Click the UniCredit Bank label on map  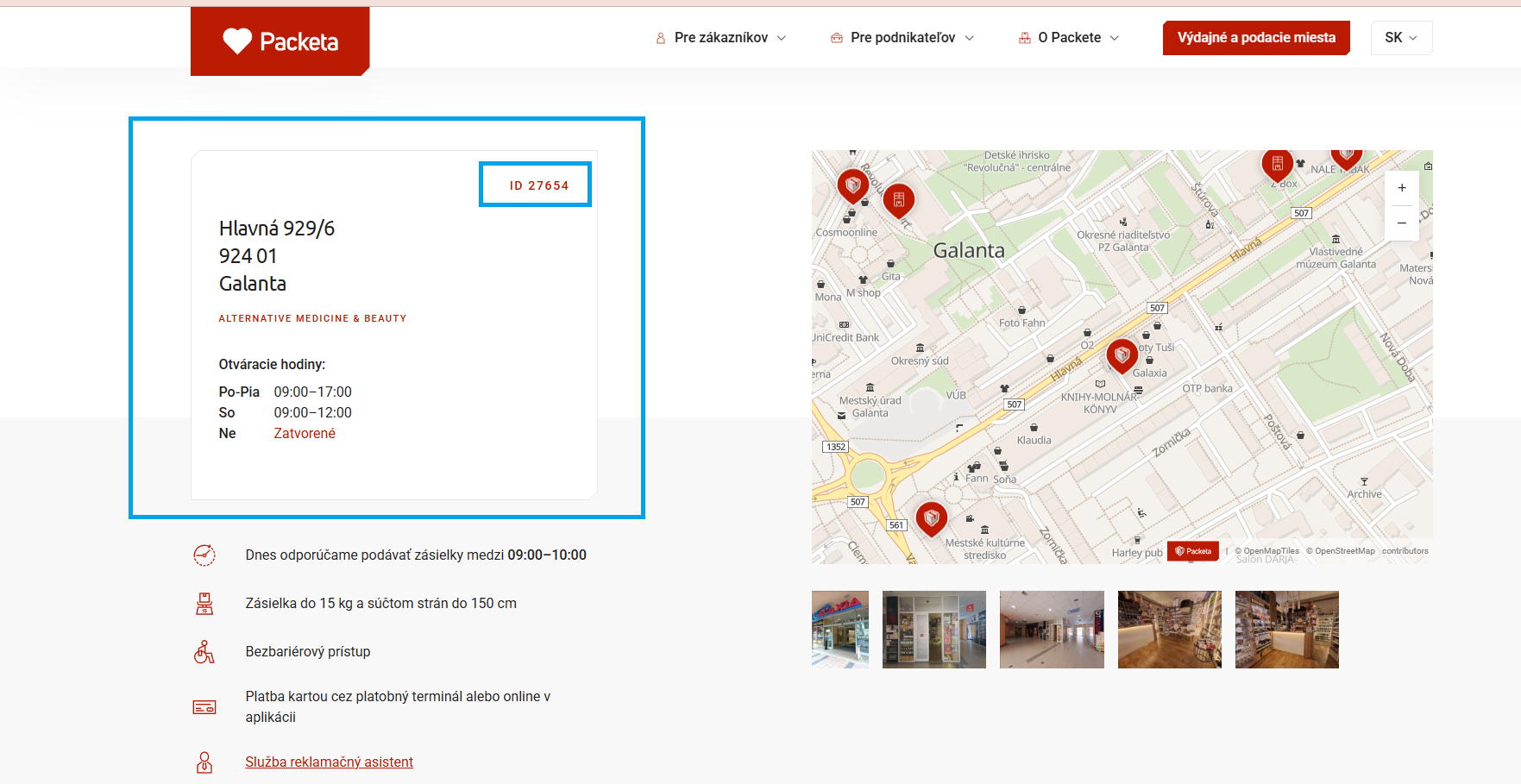845,338
